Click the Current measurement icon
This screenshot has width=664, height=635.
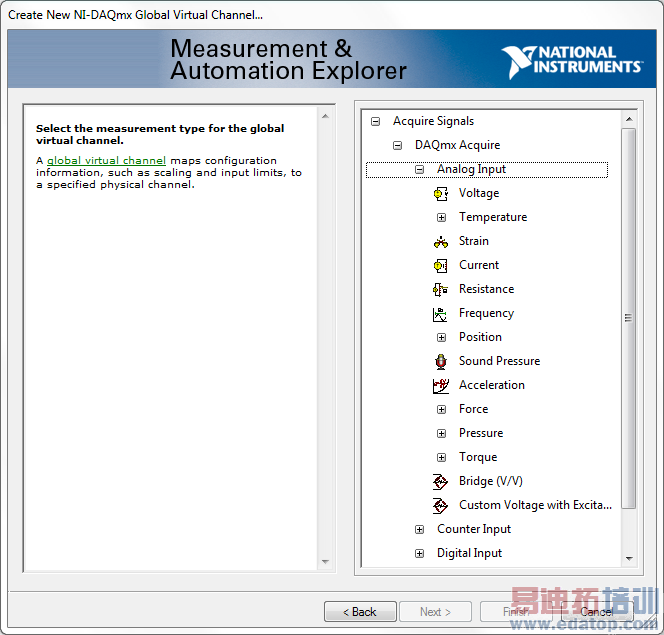tap(440, 266)
